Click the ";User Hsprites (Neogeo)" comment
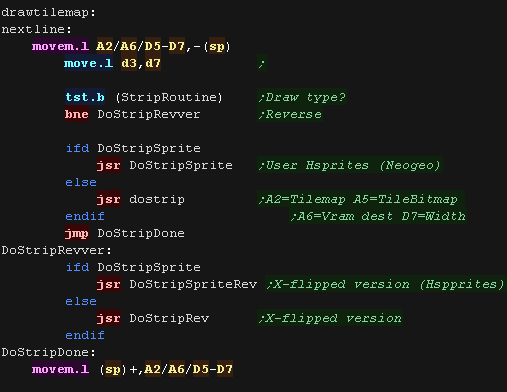The image size is (507, 392). [350, 165]
